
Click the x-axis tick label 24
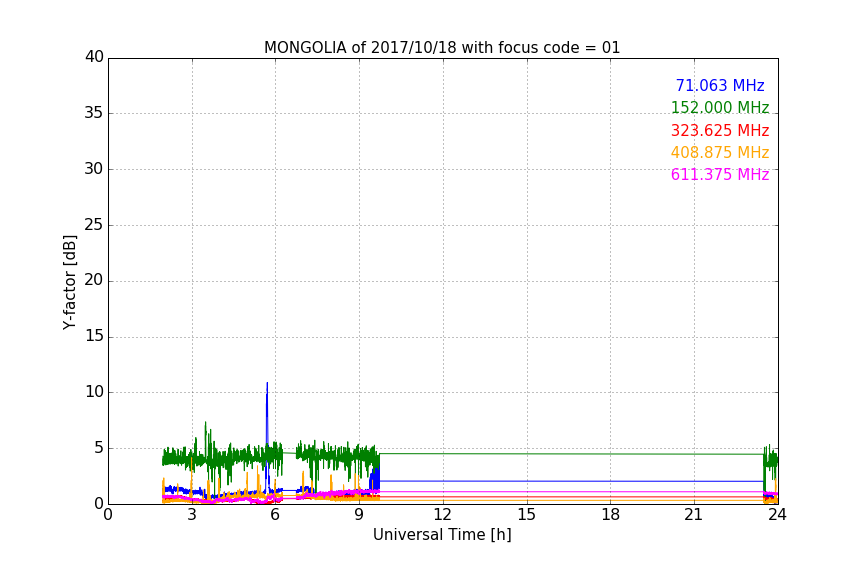(777, 515)
